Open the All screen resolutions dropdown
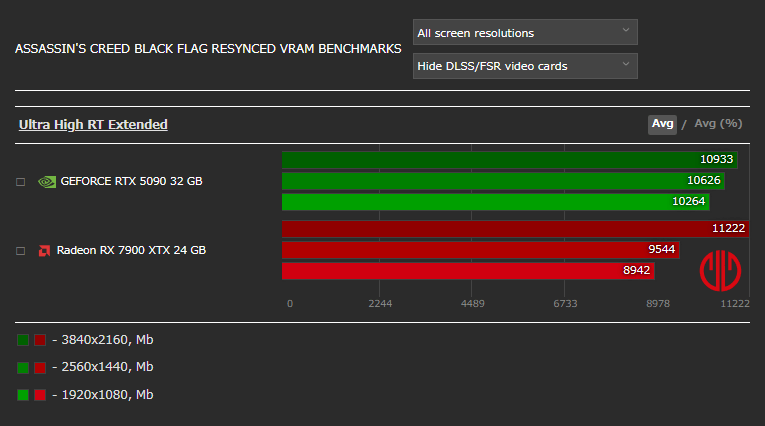This screenshot has width=765, height=426. tap(525, 32)
